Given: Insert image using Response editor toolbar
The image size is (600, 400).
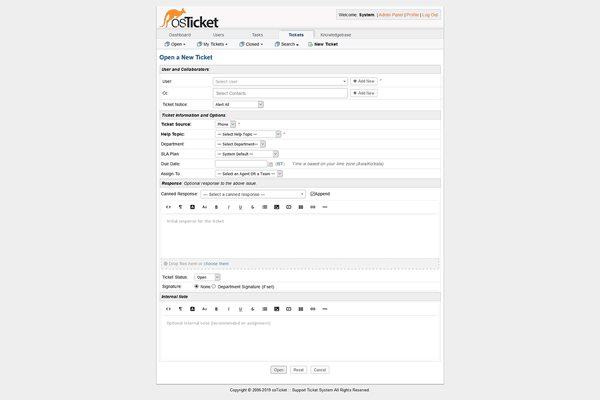Looking at the screenshot, I should click(x=276, y=207).
